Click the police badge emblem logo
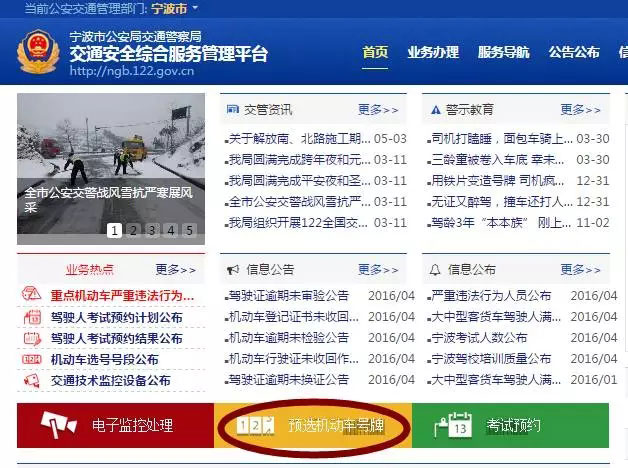 [38, 51]
